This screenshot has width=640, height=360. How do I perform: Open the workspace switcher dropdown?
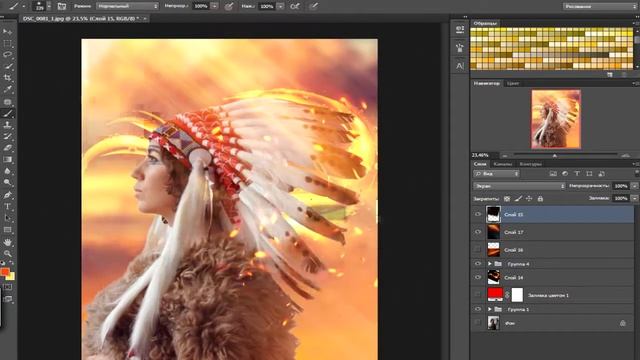pyautogui.click(x=600, y=6)
